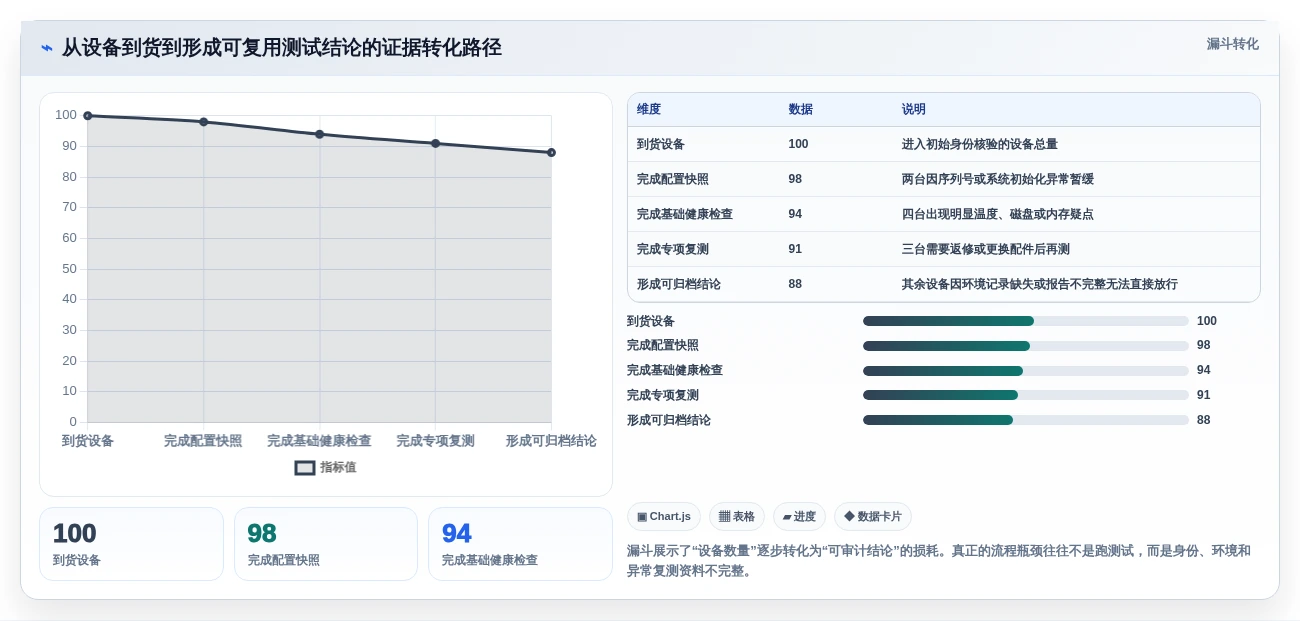Click table value 100
This screenshot has width=1300, height=621.
pos(798,144)
